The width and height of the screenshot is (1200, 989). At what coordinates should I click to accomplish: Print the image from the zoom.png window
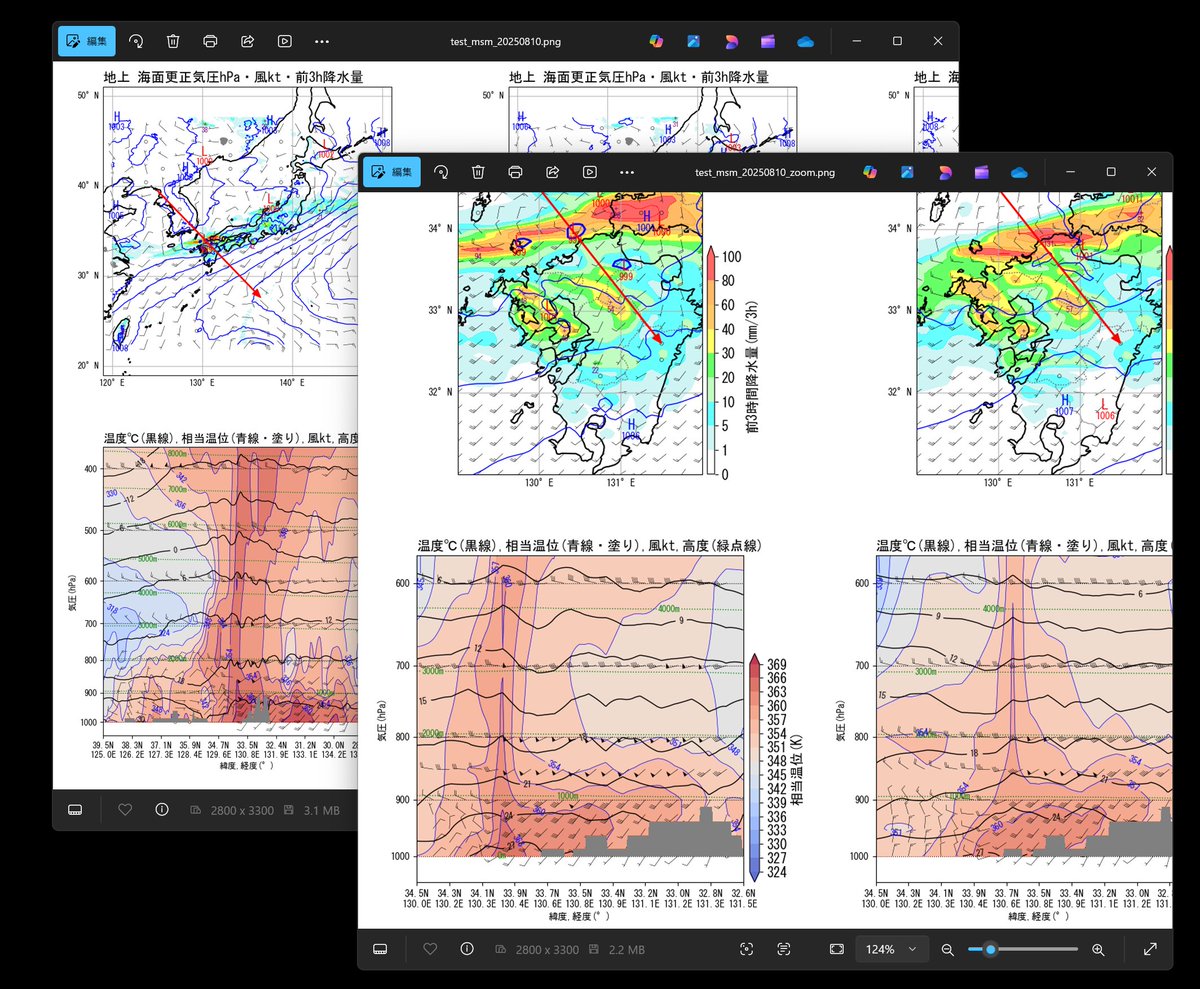(x=515, y=172)
